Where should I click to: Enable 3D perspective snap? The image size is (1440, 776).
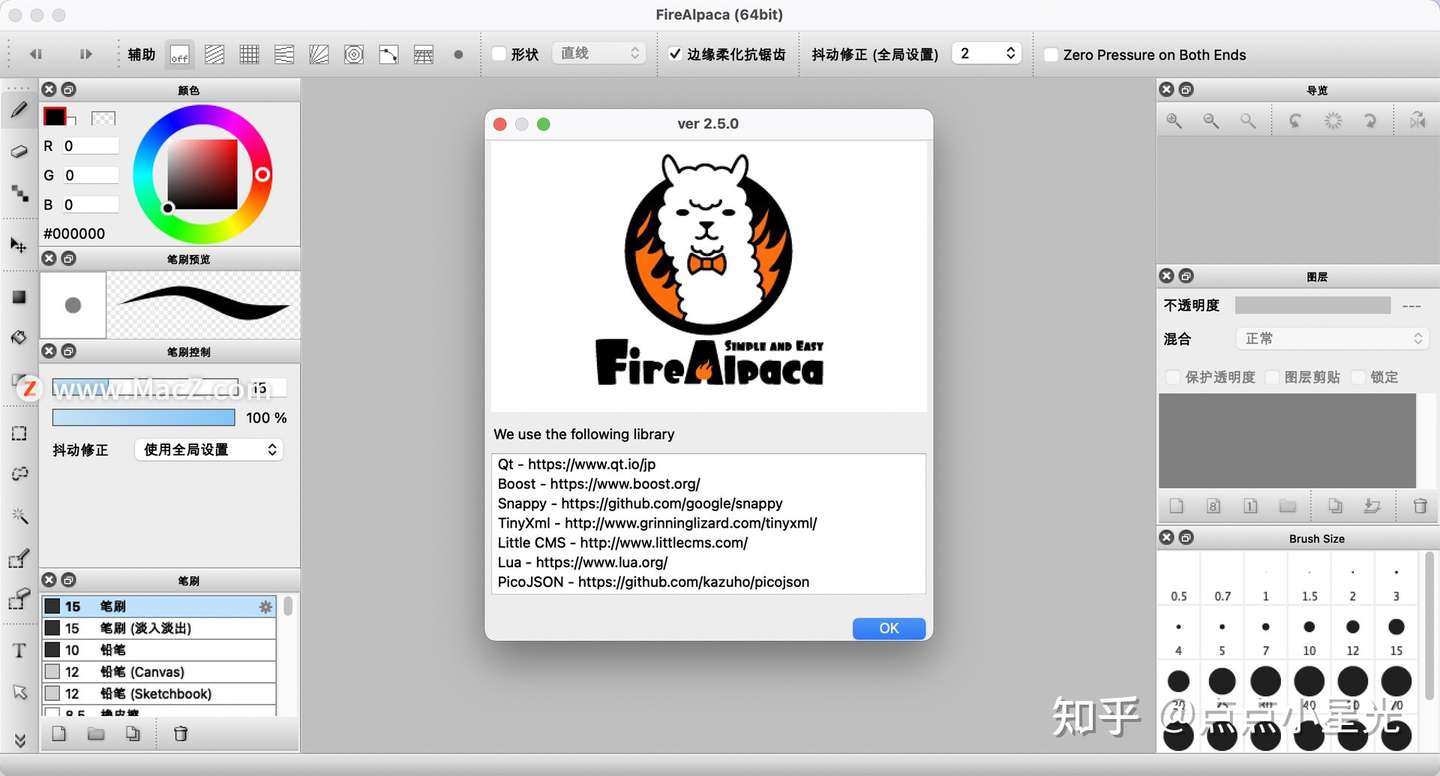pyautogui.click(x=424, y=54)
